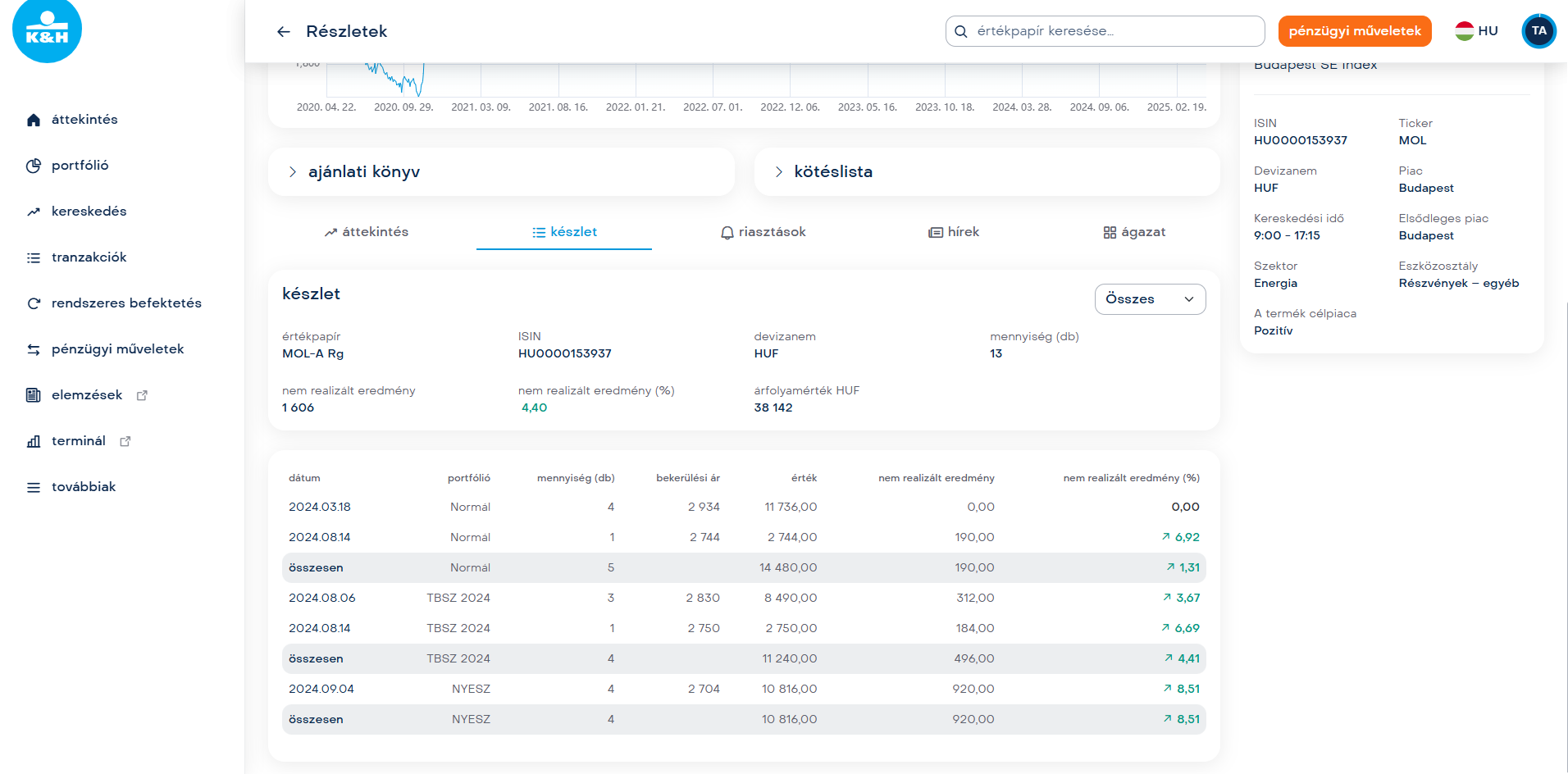Go to kereskedés in the sidebar
This screenshot has height=774, width=1568.
(x=89, y=212)
